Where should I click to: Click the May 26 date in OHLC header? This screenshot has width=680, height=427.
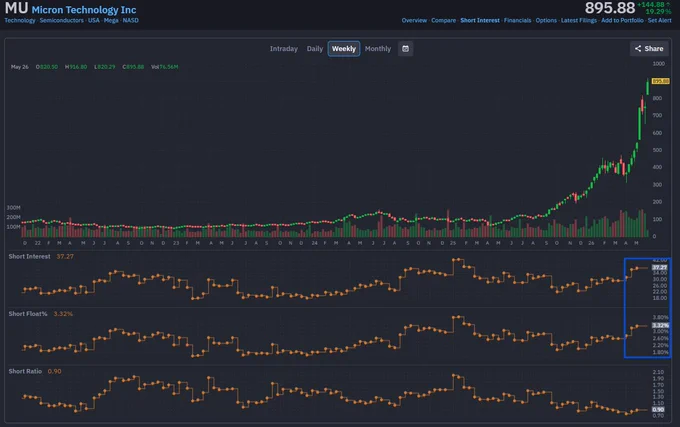click(20, 67)
